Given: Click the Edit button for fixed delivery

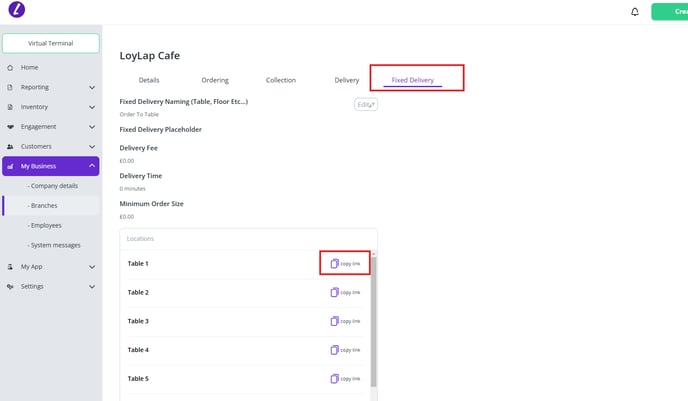Looking at the screenshot, I should coord(365,104).
